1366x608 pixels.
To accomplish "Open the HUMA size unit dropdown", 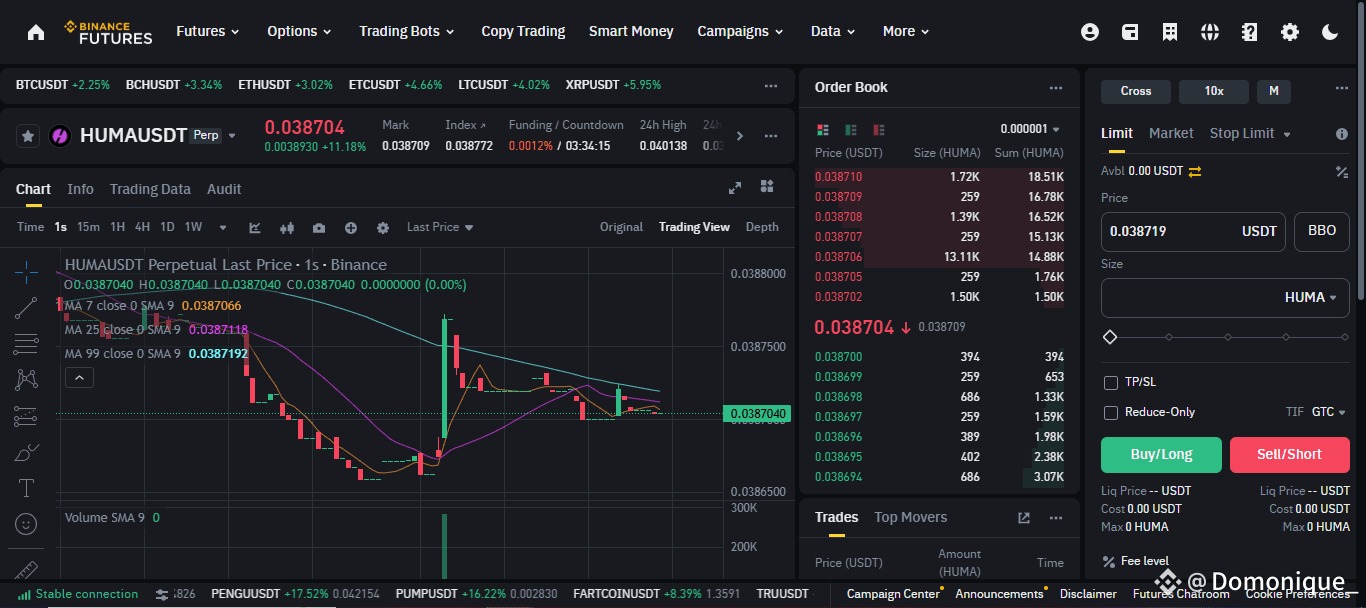I will 1320,297.
